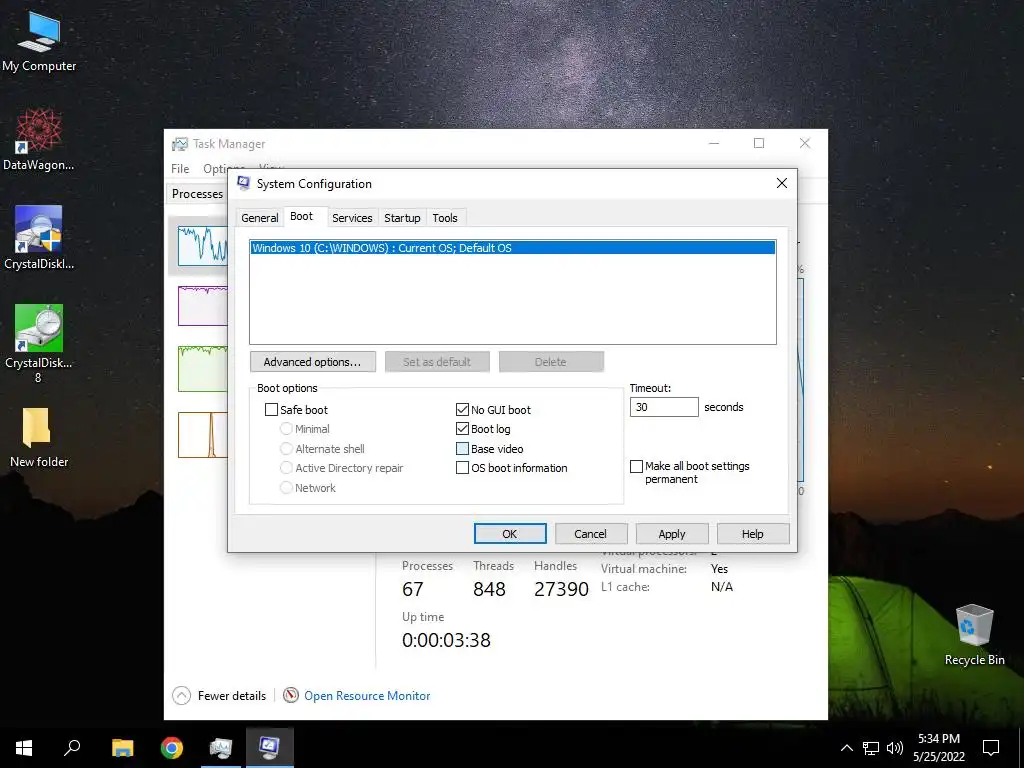This screenshot has width=1024, height=768.
Task: Switch to the Tools tab
Action: [445, 218]
